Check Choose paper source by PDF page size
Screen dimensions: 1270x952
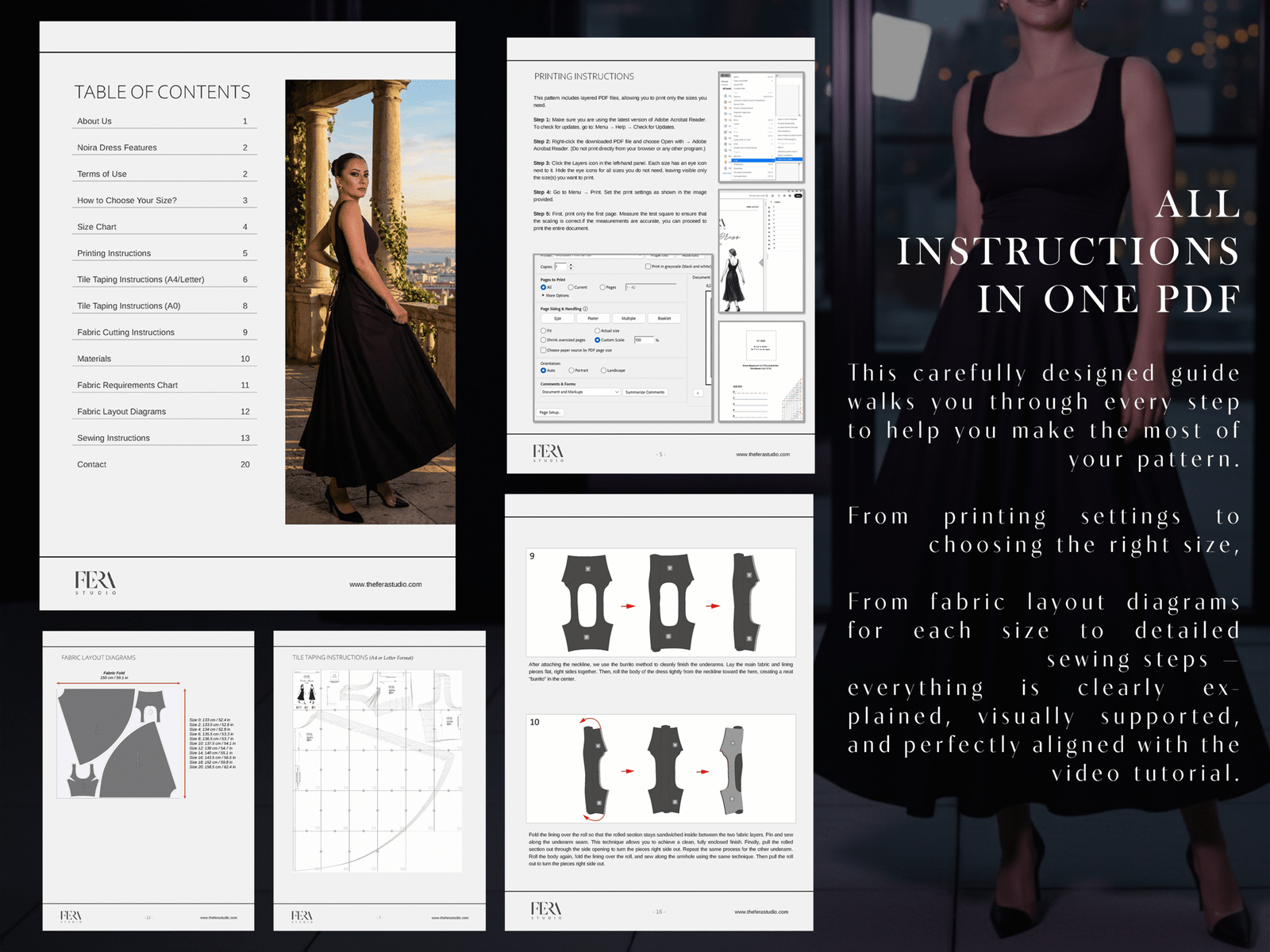pyautogui.click(x=544, y=350)
